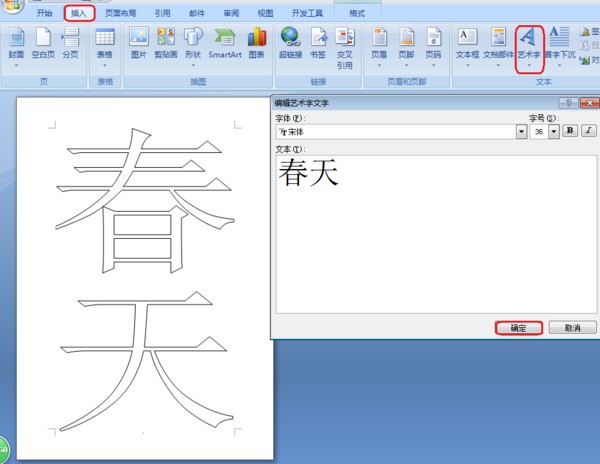
Task: Open the 审阅 review tab
Action: [x=231, y=14]
